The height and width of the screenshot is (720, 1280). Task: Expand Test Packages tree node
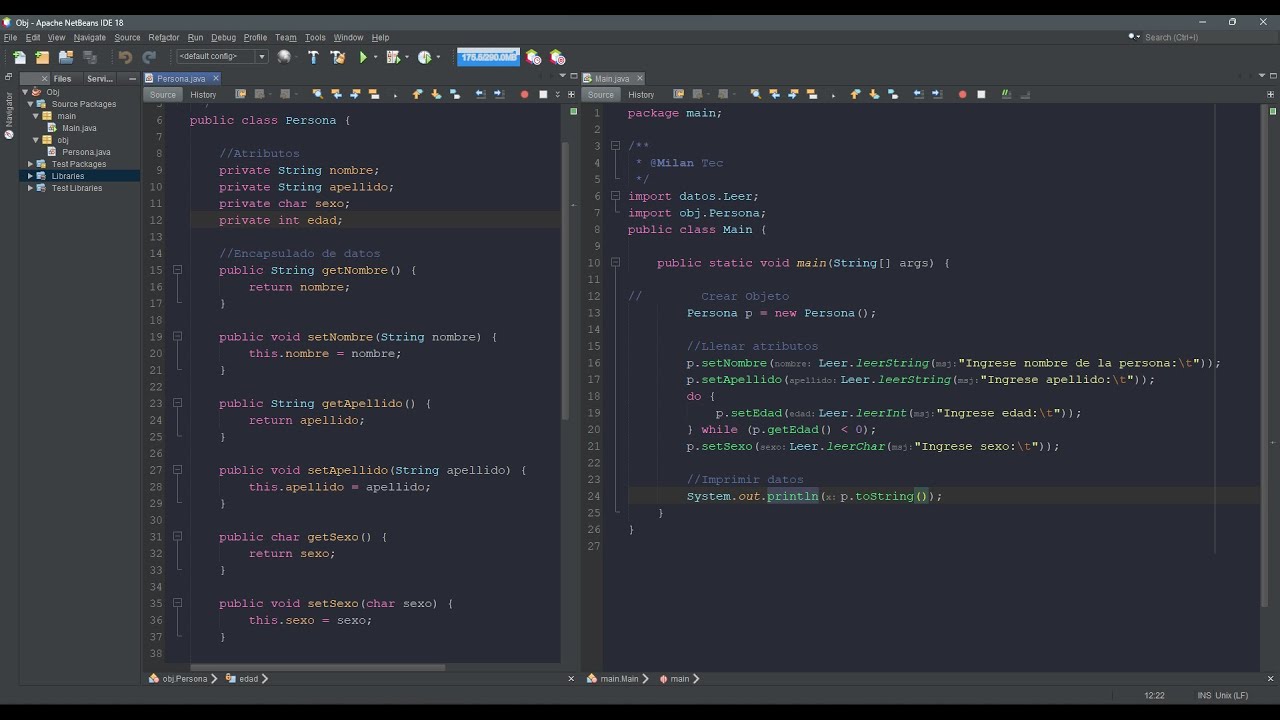pyautogui.click(x=31, y=164)
